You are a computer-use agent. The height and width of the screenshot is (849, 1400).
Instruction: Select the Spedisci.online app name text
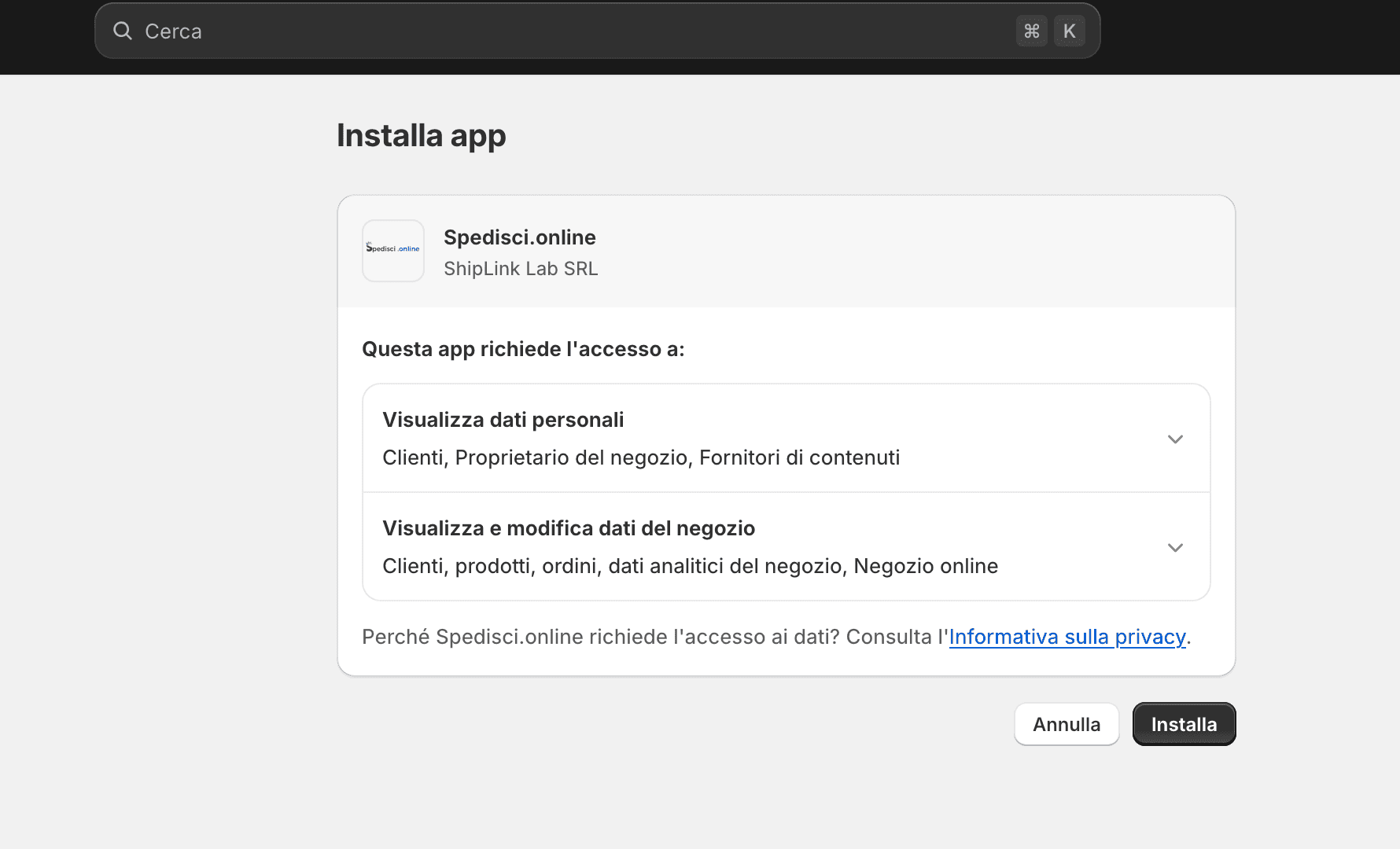point(519,237)
